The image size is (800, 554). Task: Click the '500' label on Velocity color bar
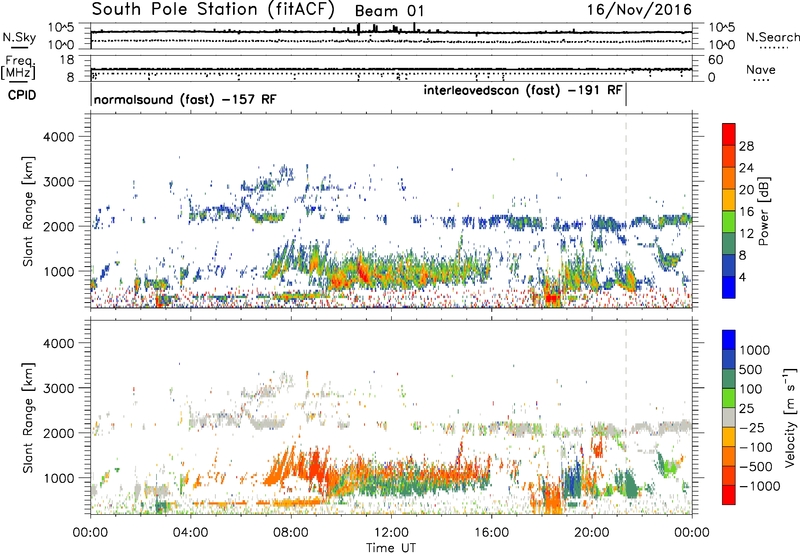[x=751, y=369]
